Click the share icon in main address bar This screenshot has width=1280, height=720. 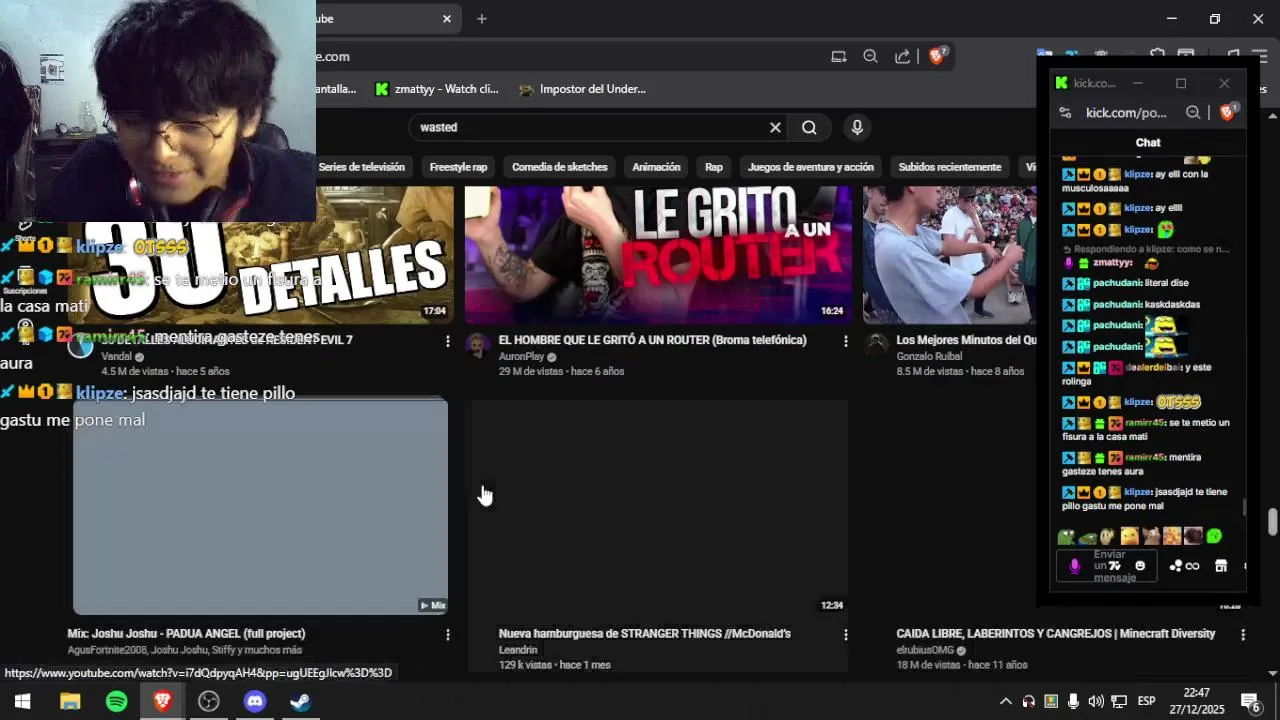tap(902, 57)
